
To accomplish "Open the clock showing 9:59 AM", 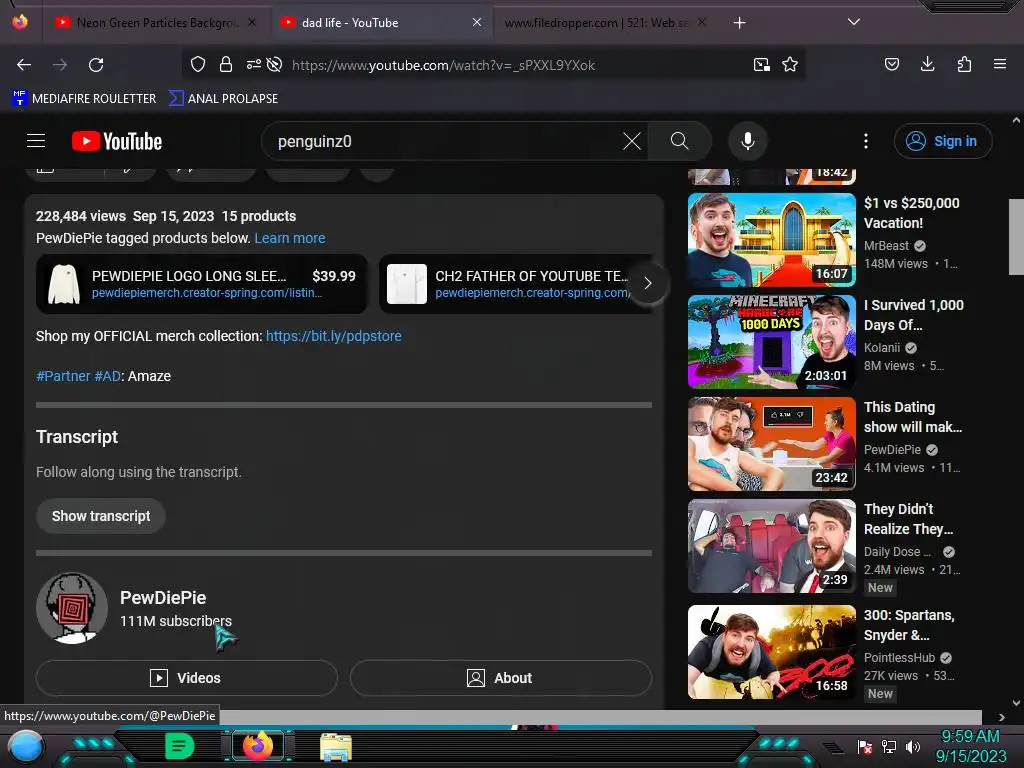I will click(970, 737).
